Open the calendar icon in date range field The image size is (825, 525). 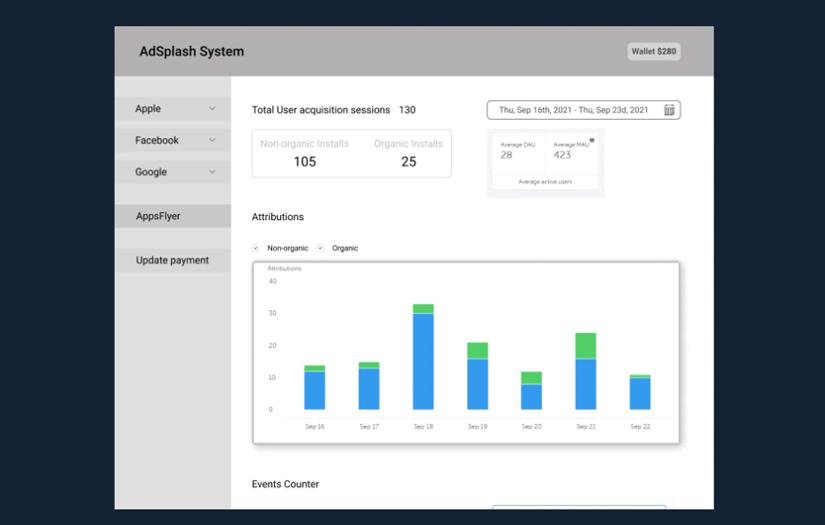tap(669, 110)
